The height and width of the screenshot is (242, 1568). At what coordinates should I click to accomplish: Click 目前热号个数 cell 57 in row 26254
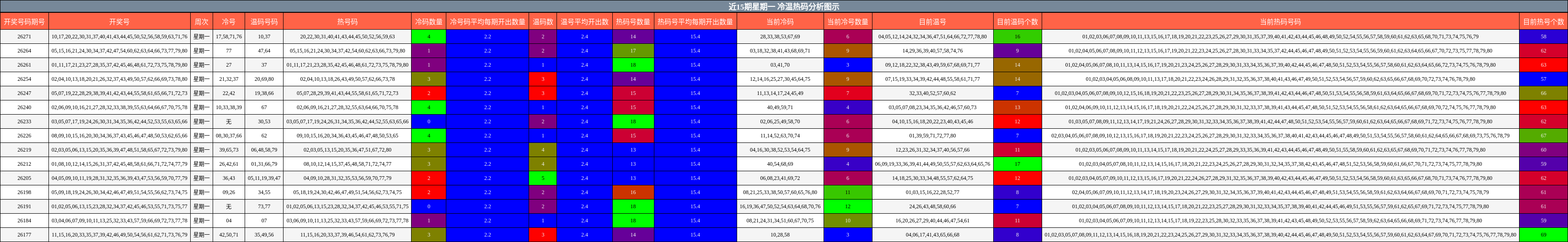click(1543, 79)
